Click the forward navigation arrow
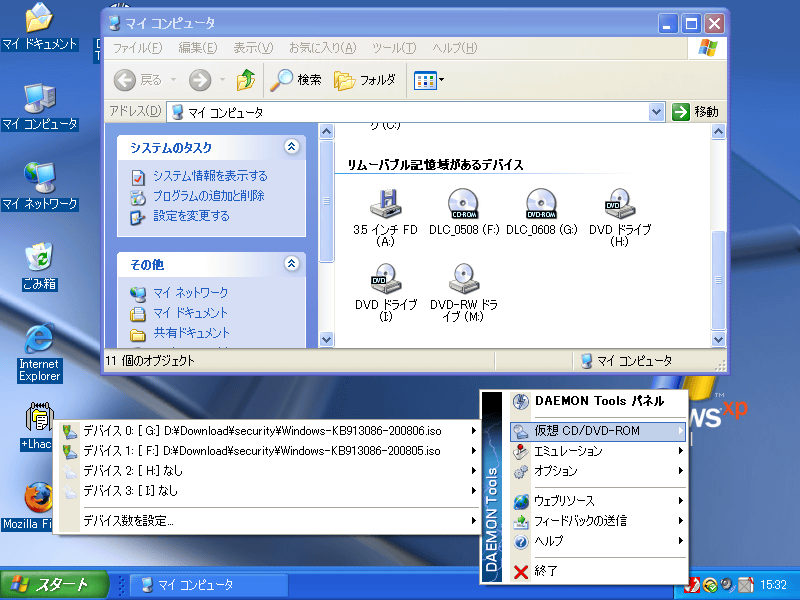Screen dimensions: 800x600 [200, 80]
